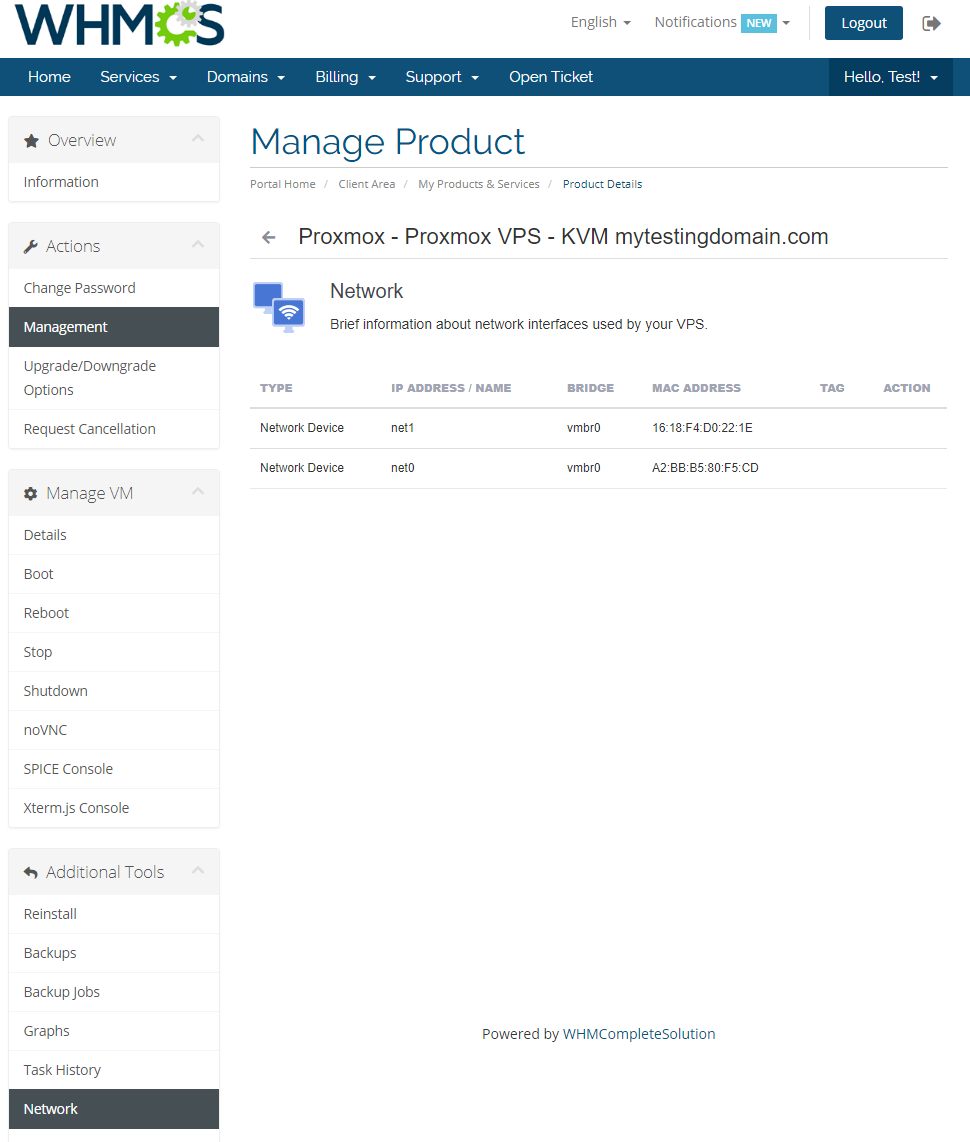
Task: Click vmbr0 bridge in net0 row
Action: [x=583, y=468]
